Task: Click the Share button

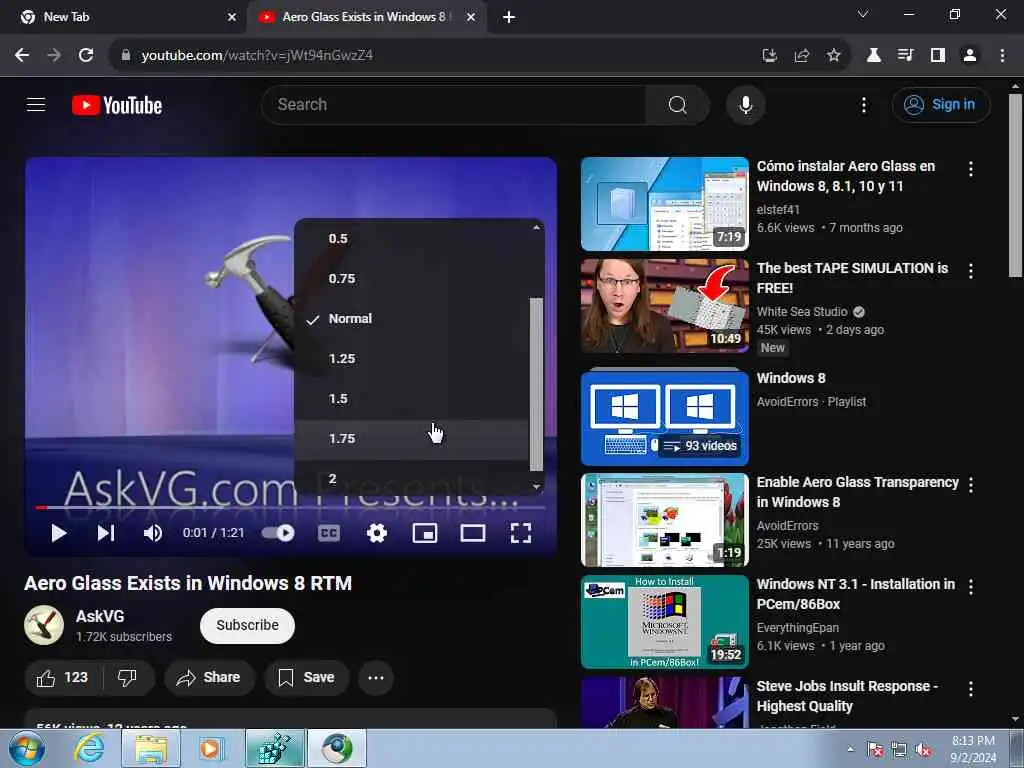Action: pyautogui.click(x=209, y=678)
